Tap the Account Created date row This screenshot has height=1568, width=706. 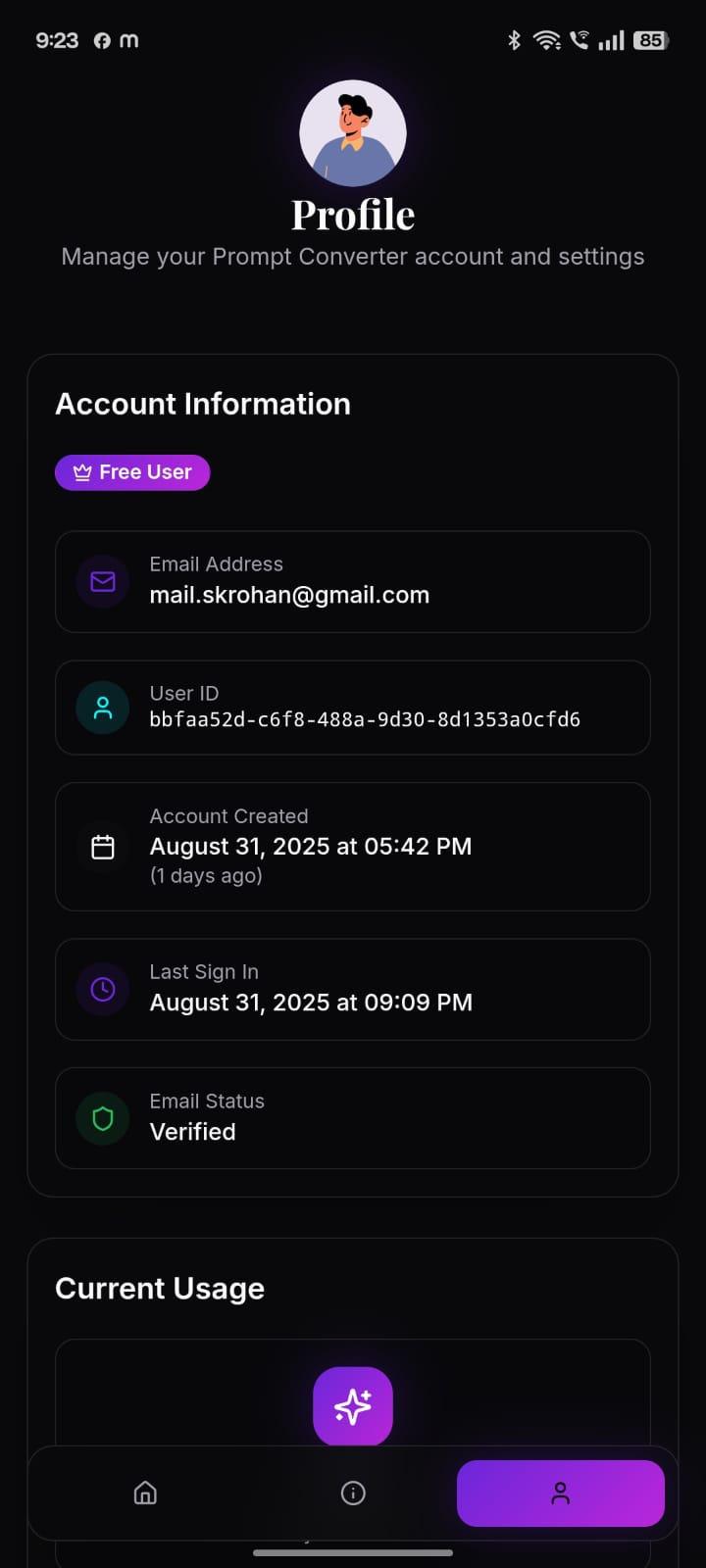pyautogui.click(x=353, y=847)
